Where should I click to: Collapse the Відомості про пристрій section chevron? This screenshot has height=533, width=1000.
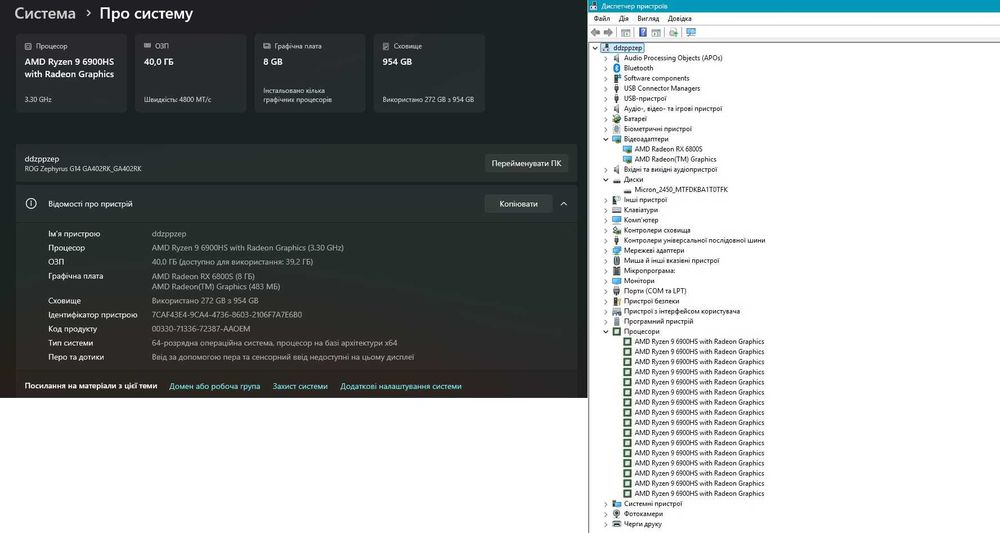564,204
